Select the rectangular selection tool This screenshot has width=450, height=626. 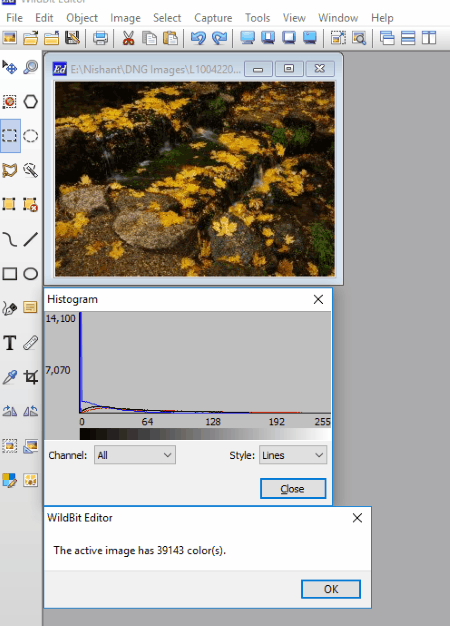point(10,136)
